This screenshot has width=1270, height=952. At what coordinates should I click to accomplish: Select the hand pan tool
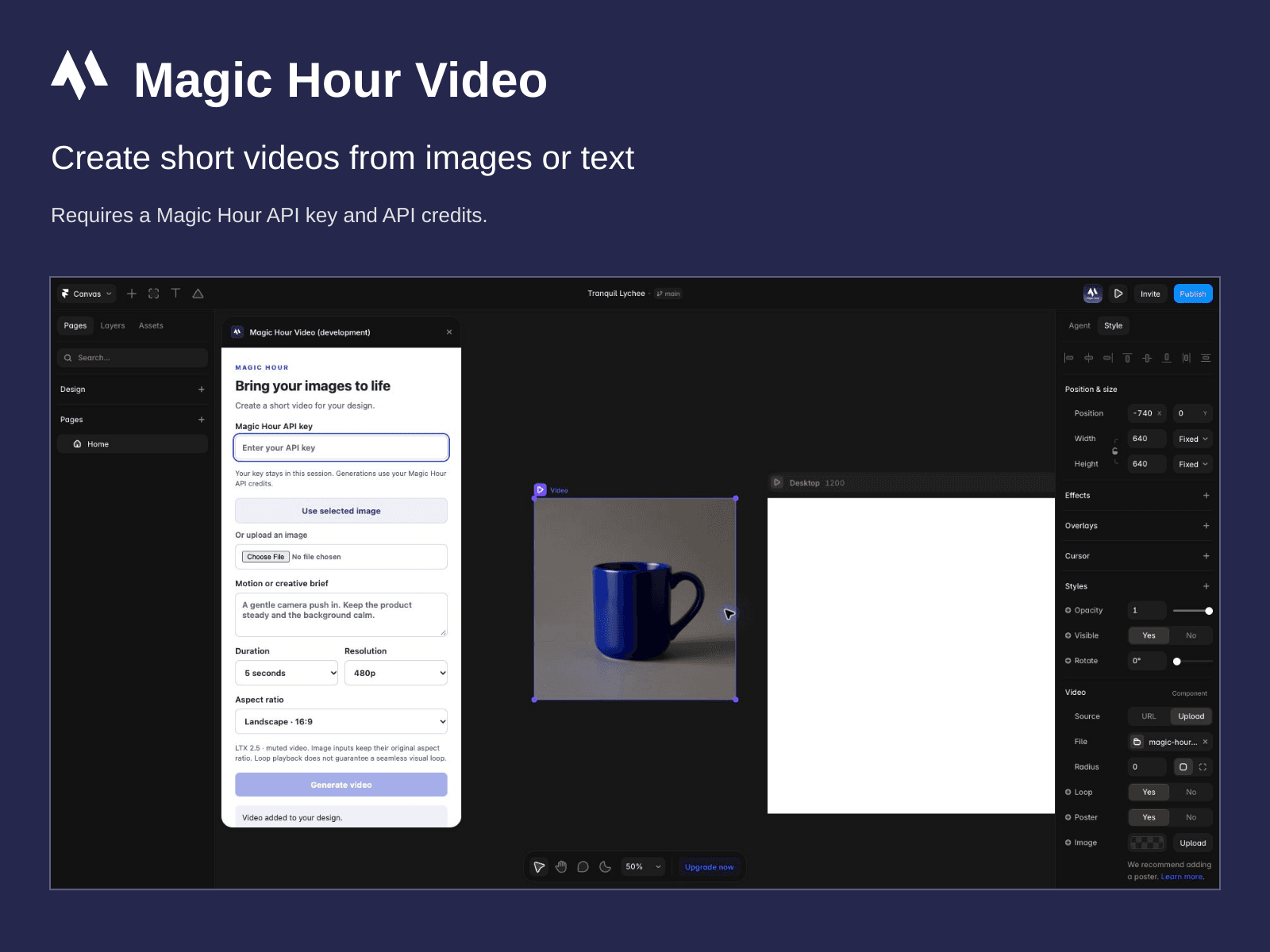pos(561,867)
